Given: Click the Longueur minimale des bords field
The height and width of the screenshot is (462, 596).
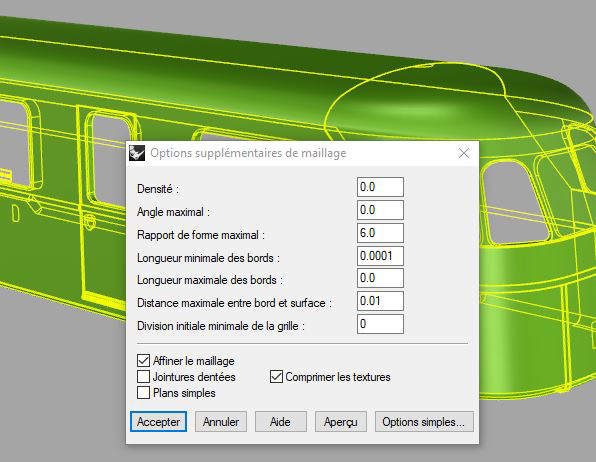Looking at the screenshot, I should pyautogui.click(x=380, y=256).
